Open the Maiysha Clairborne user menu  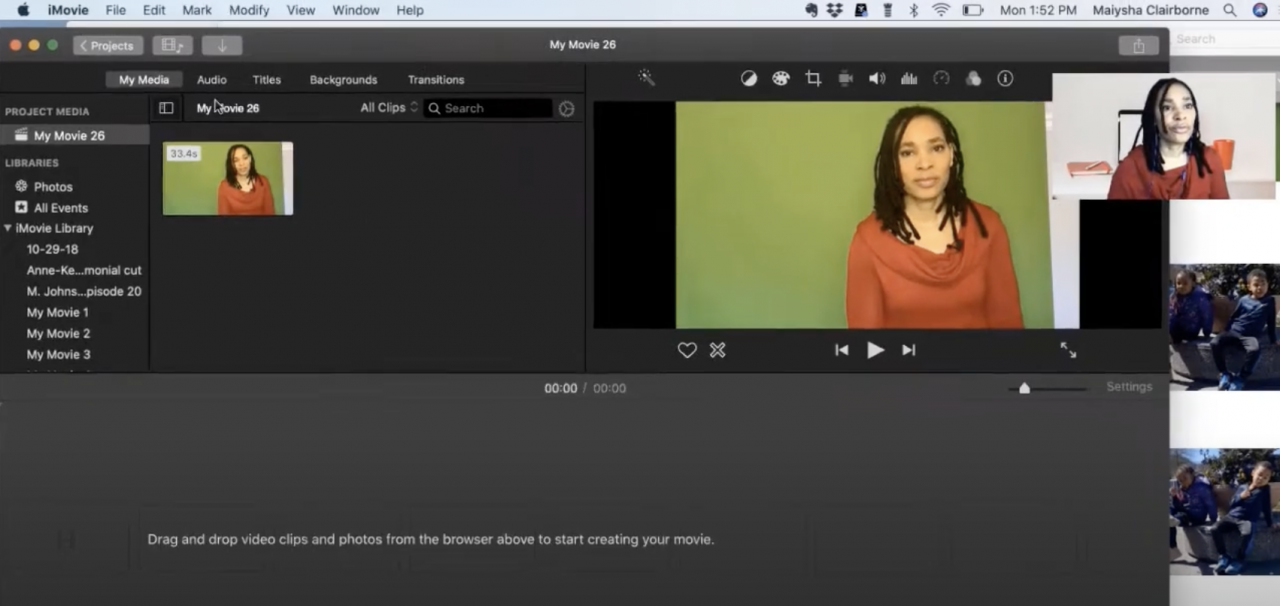click(1150, 10)
